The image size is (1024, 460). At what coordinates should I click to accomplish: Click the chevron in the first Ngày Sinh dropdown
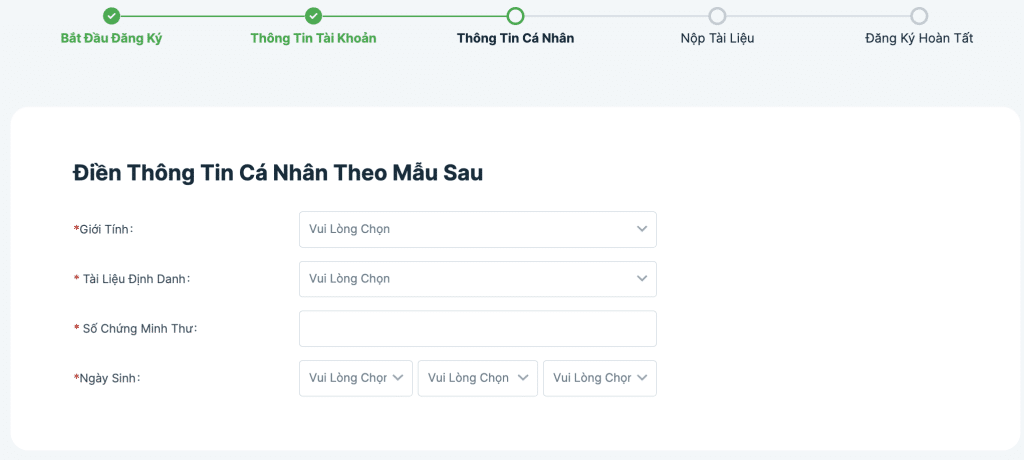point(398,378)
